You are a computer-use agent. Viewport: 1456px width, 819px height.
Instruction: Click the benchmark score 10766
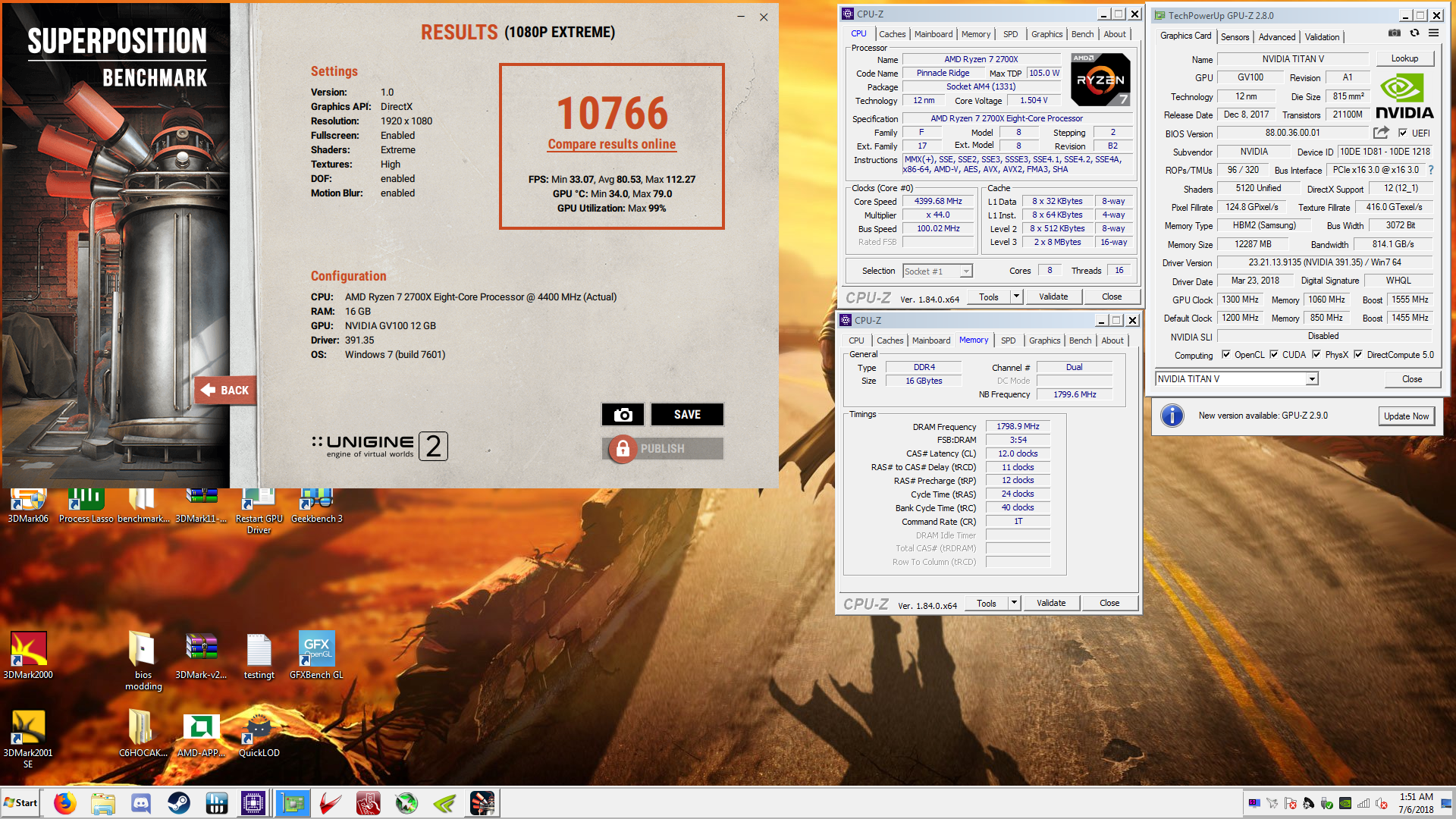(612, 113)
